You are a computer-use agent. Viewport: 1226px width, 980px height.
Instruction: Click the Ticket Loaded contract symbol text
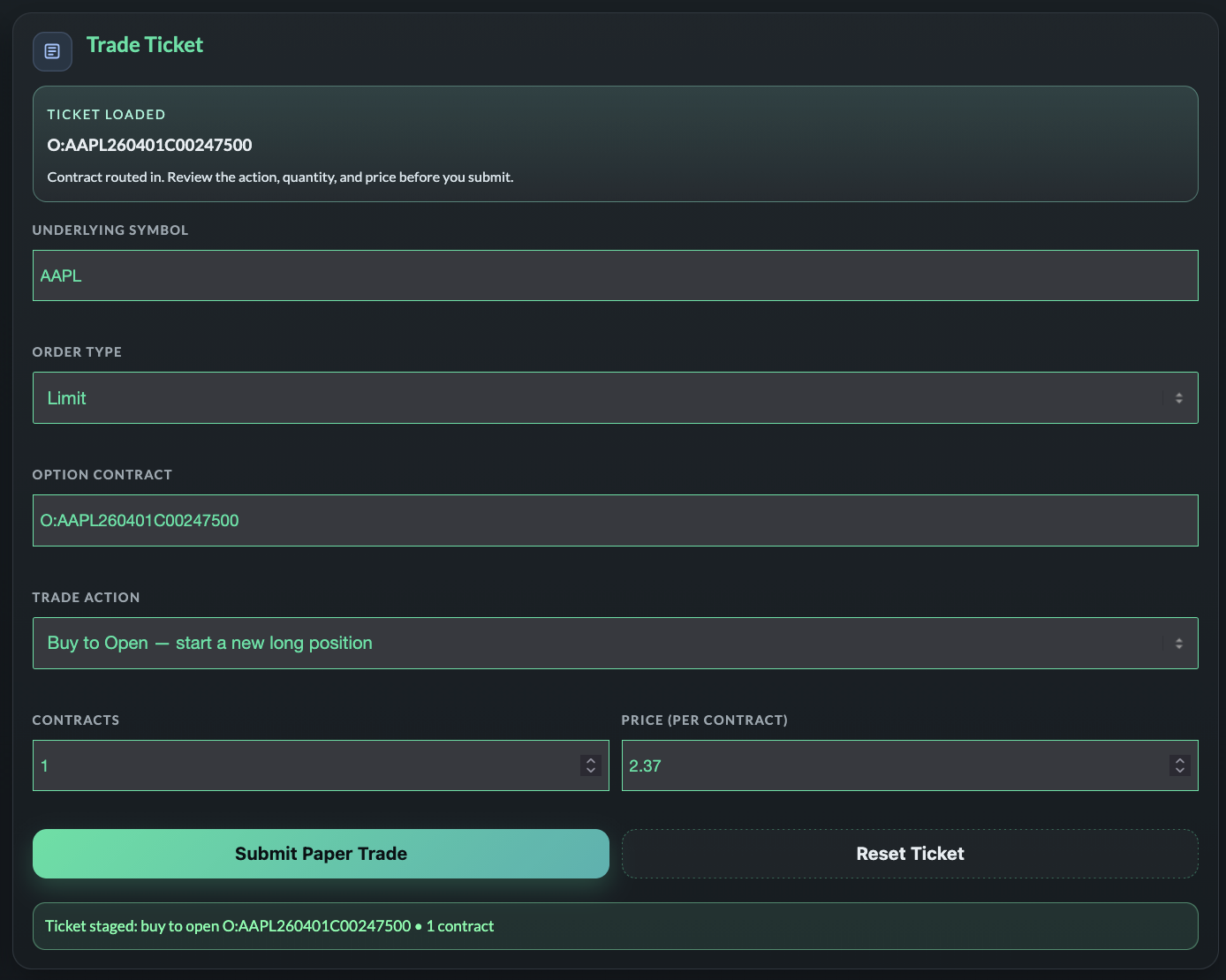[149, 145]
